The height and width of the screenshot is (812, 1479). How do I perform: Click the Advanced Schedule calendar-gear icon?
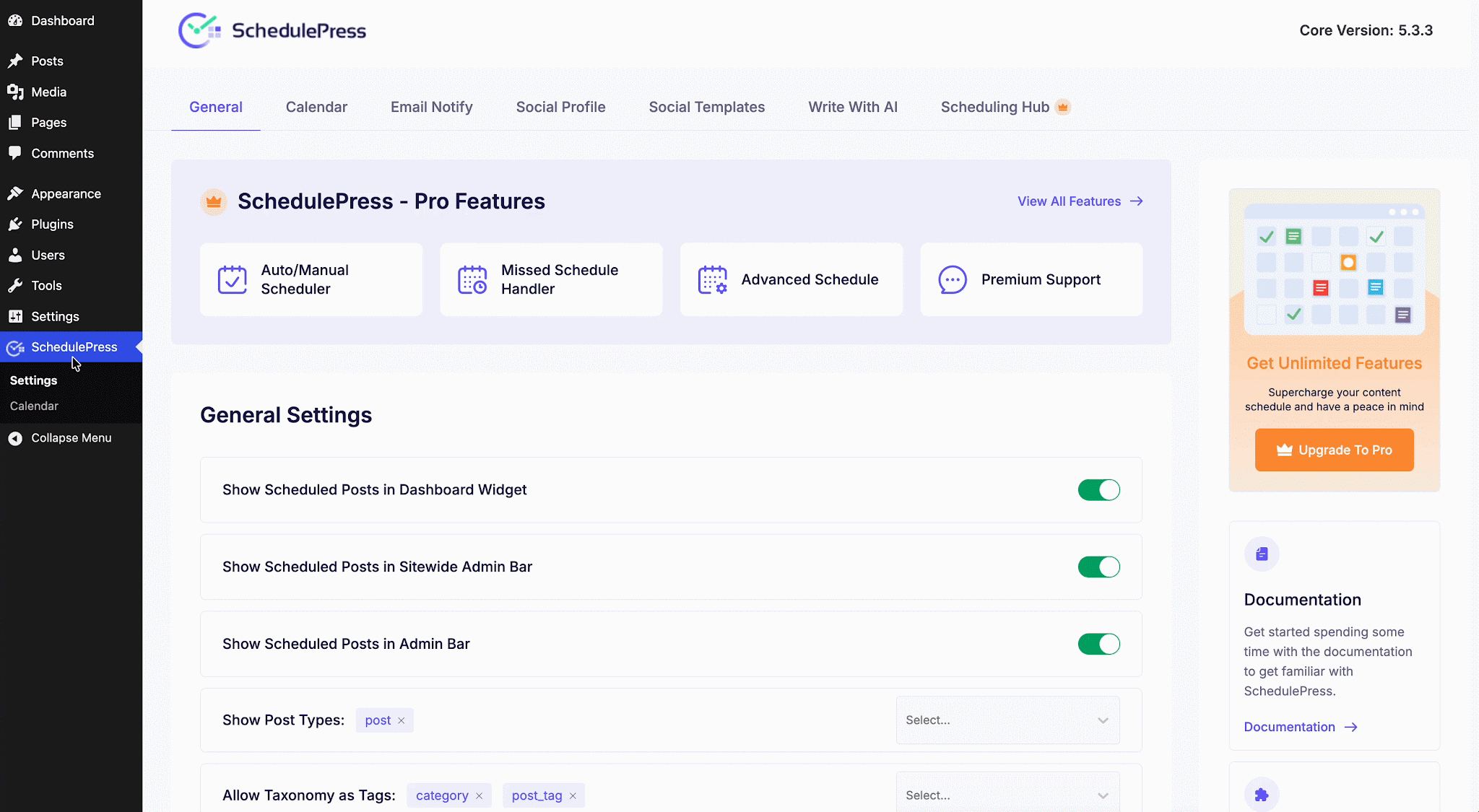point(713,280)
